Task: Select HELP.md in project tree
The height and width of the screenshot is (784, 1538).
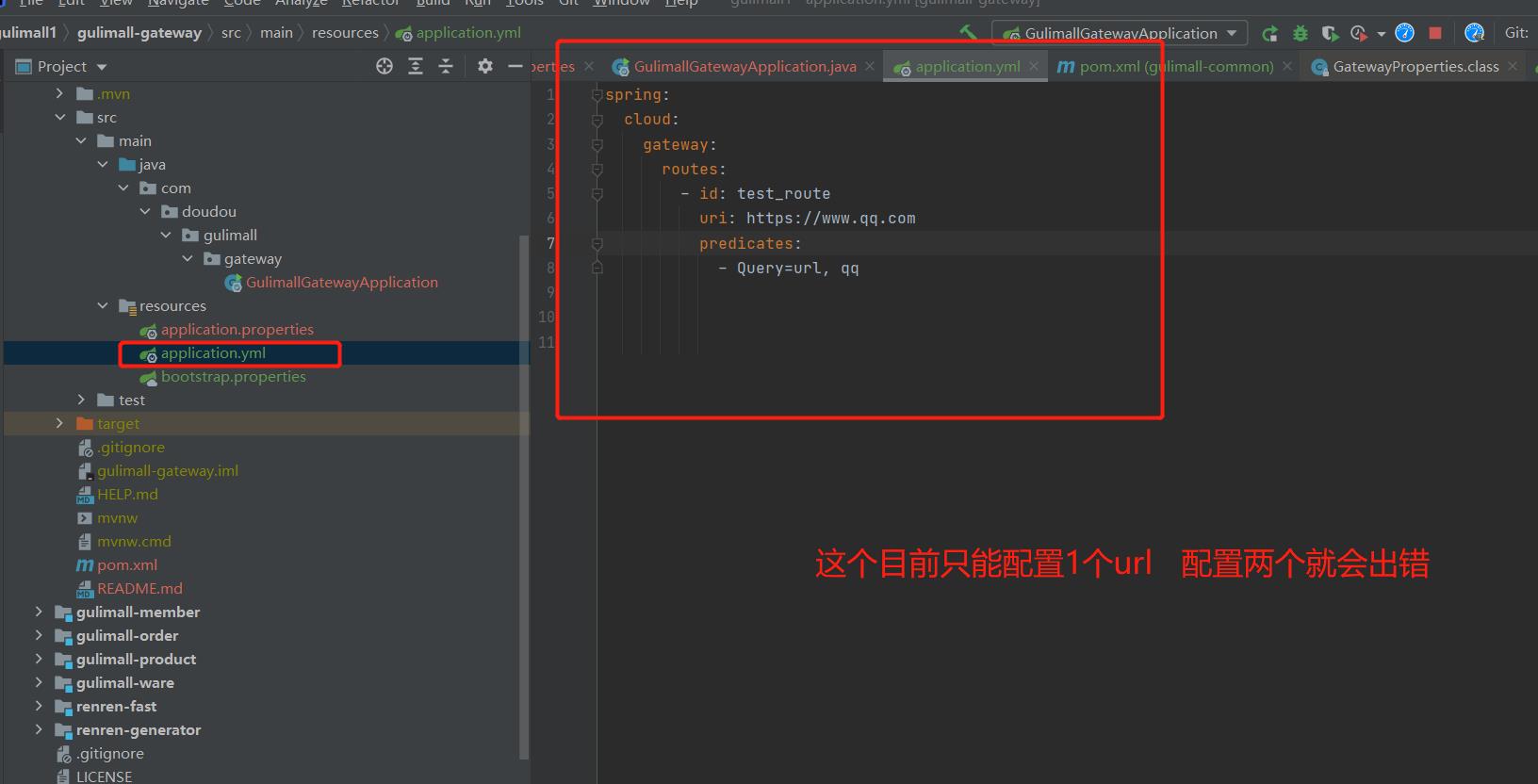Action: pos(117,494)
